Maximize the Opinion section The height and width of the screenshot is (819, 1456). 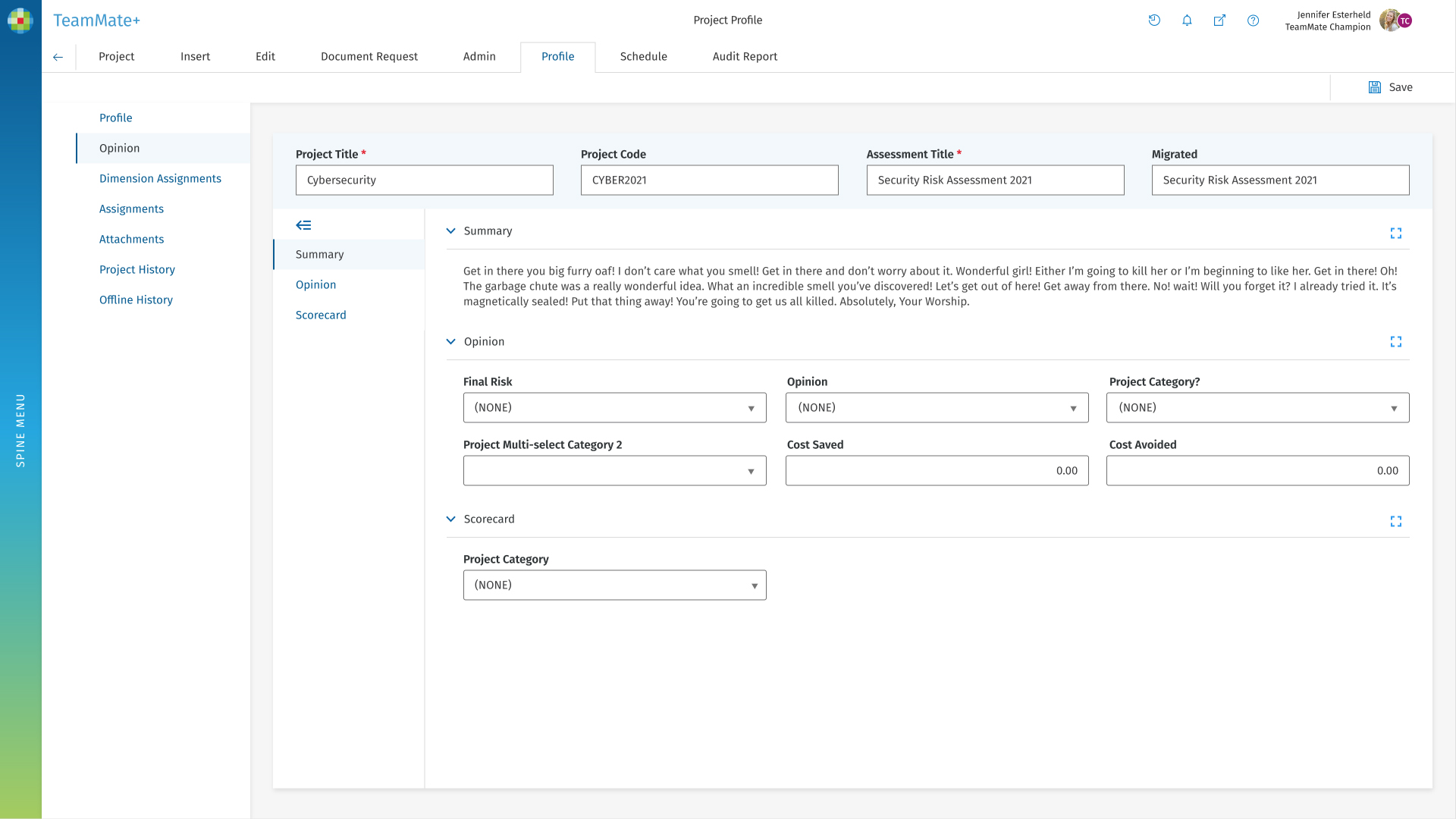tap(1395, 342)
